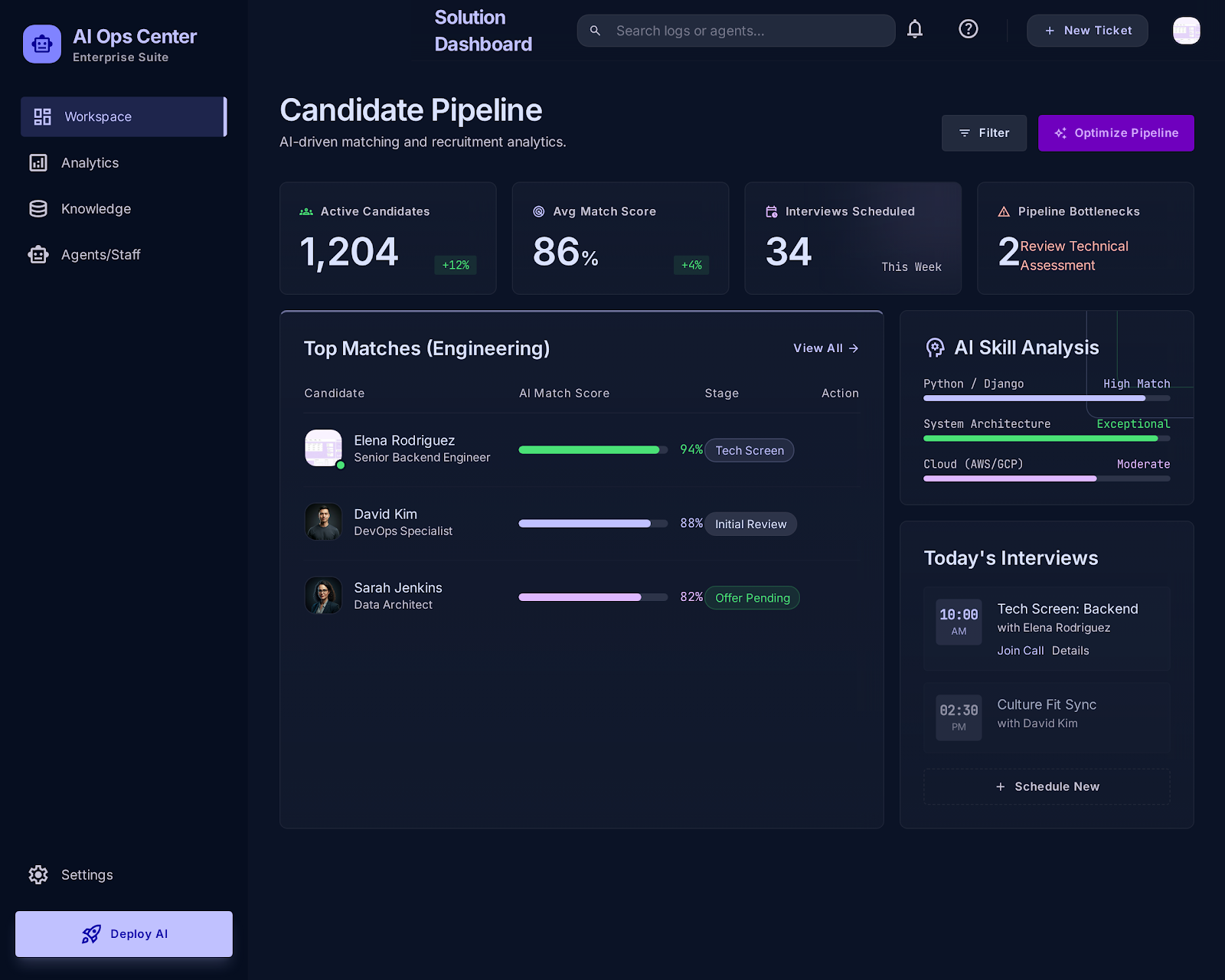Click the Review Technical Assessment bottleneck
The image size is (1225, 980).
[x=1074, y=256]
